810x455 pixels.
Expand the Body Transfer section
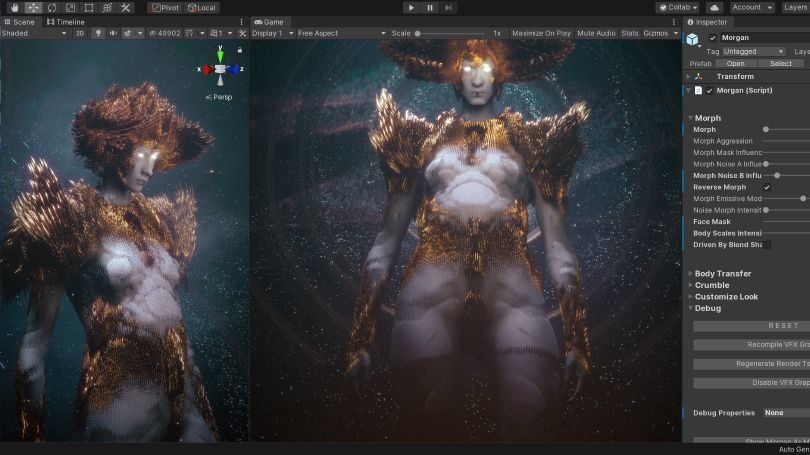[722, 273]
